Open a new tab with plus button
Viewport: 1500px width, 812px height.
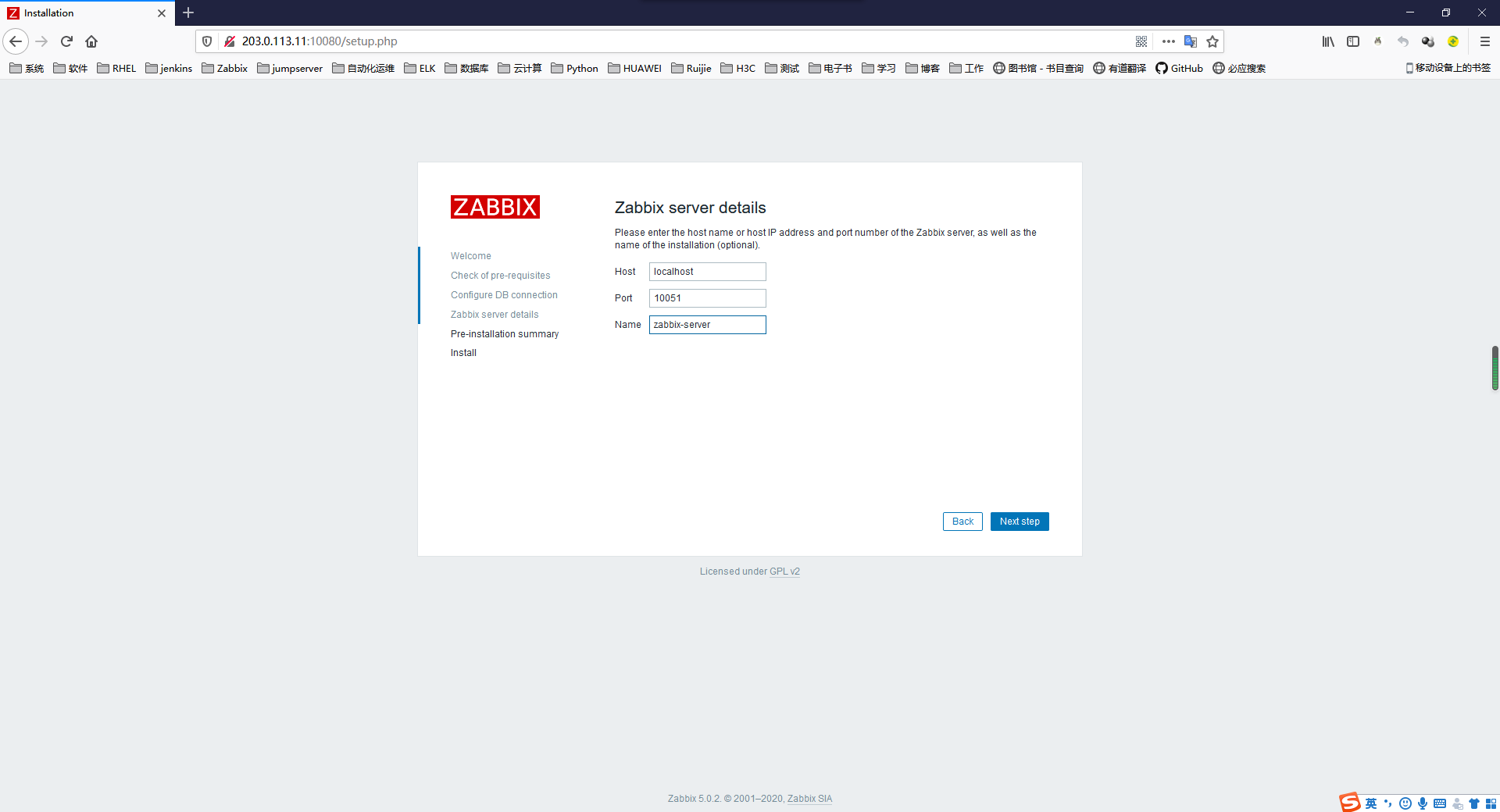(188, 12)
